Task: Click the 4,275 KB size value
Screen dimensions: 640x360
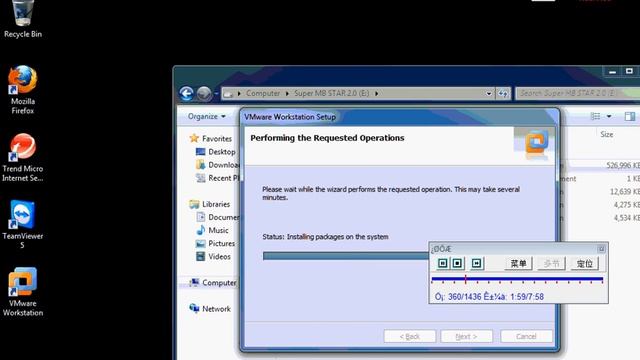Action: click(627, 204)
